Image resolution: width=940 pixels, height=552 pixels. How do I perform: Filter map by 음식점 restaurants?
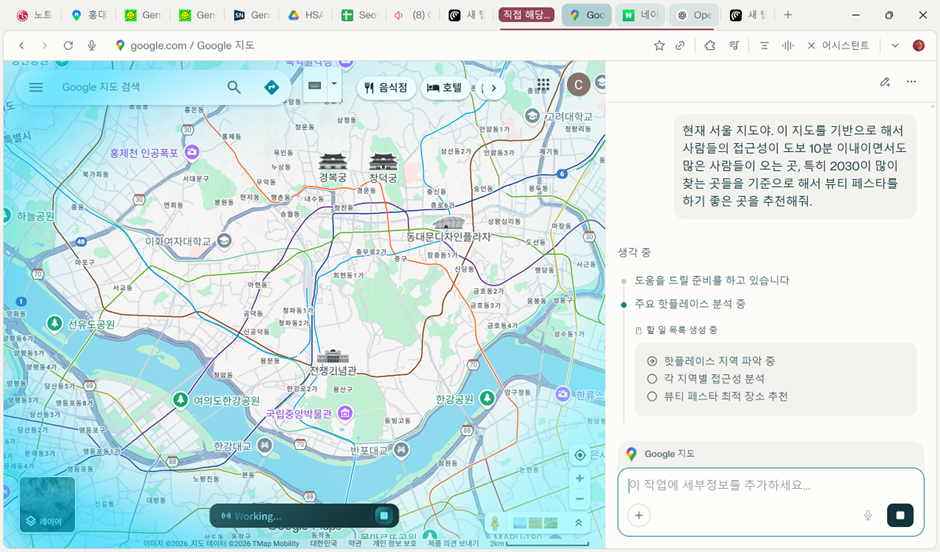pos(386,88)
